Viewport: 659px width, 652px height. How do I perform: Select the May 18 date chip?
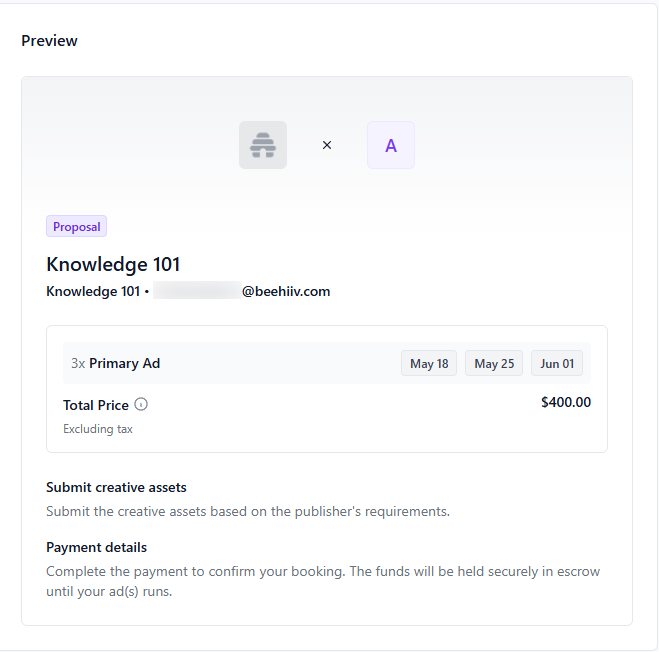click(429, 363)
